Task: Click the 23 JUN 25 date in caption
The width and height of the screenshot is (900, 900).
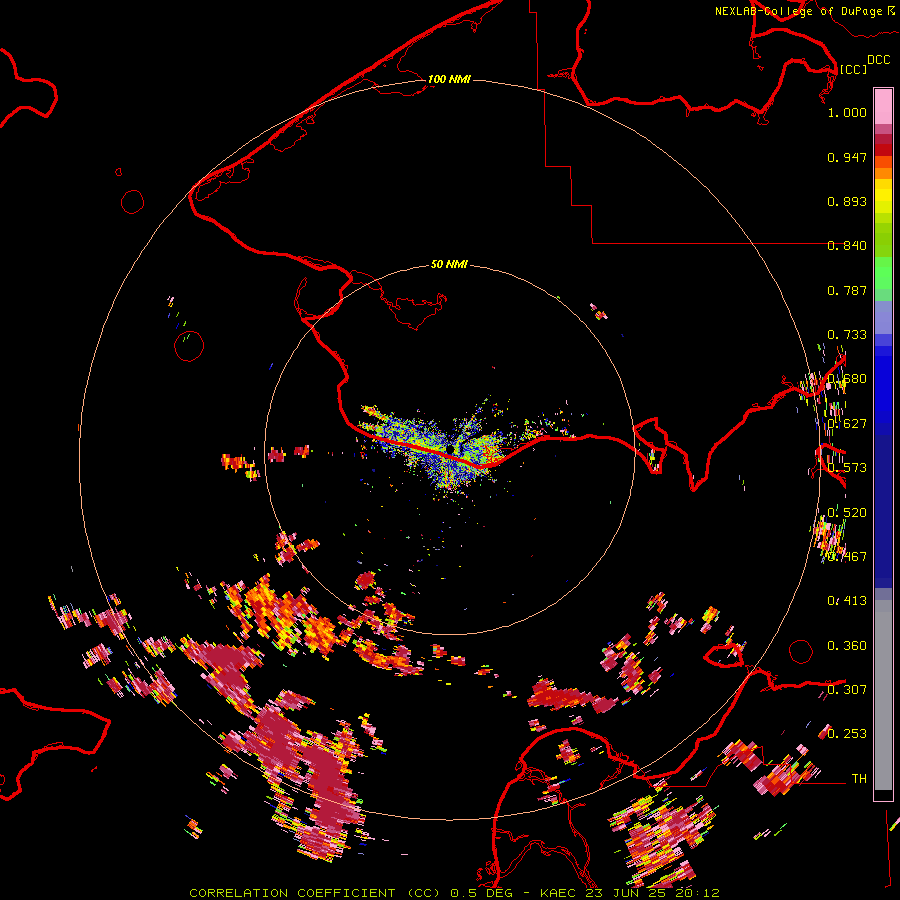Action: click(627, 893)
